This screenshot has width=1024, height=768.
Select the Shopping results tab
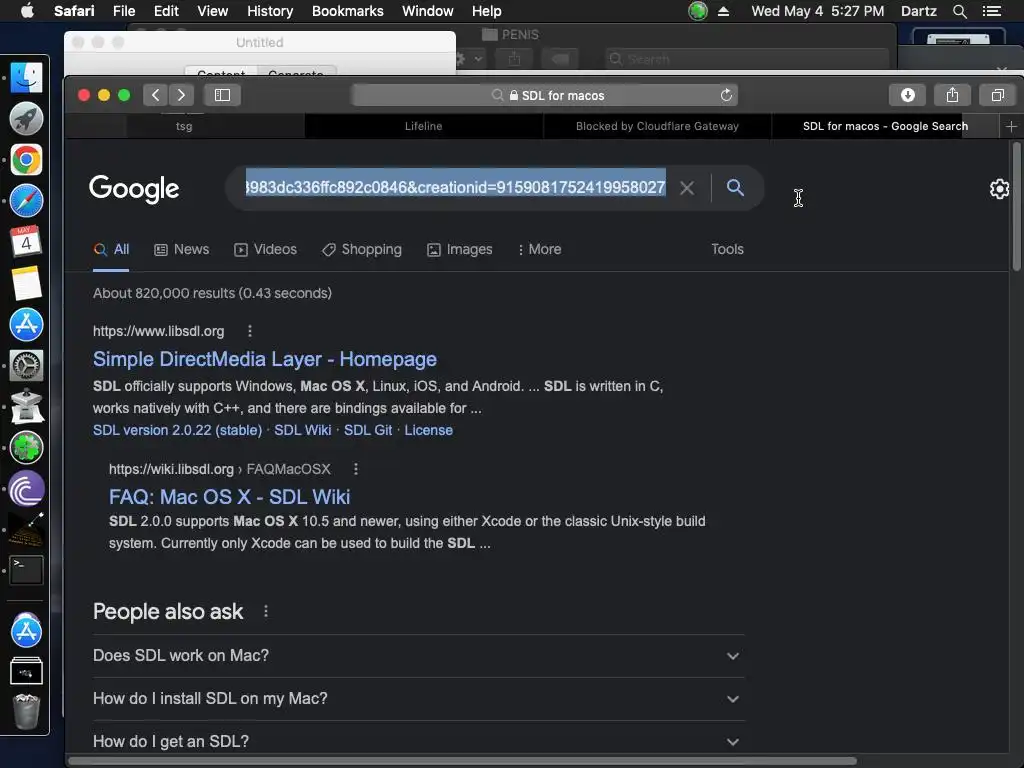point(362,249)
